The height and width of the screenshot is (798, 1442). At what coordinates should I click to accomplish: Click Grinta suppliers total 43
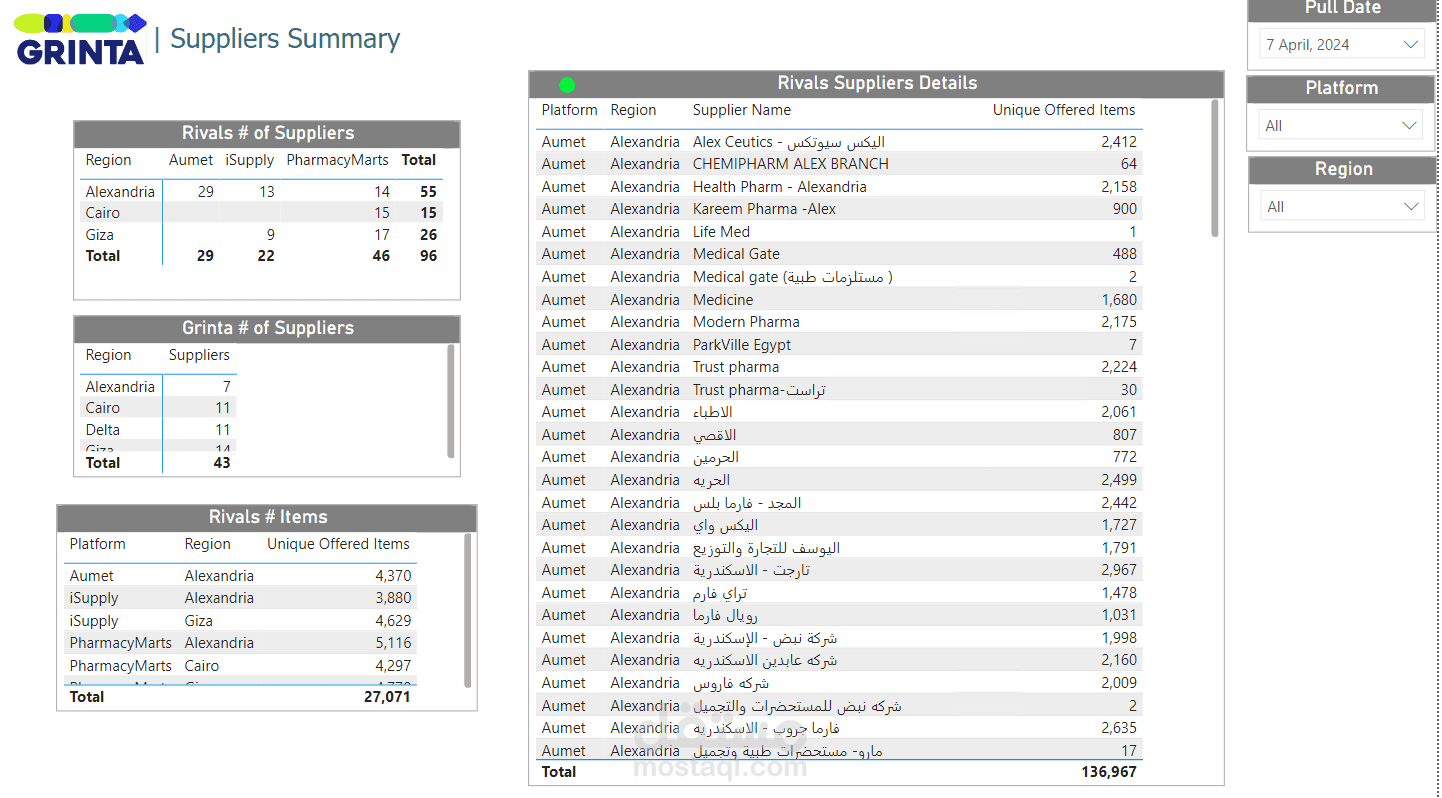click(221, 462)
